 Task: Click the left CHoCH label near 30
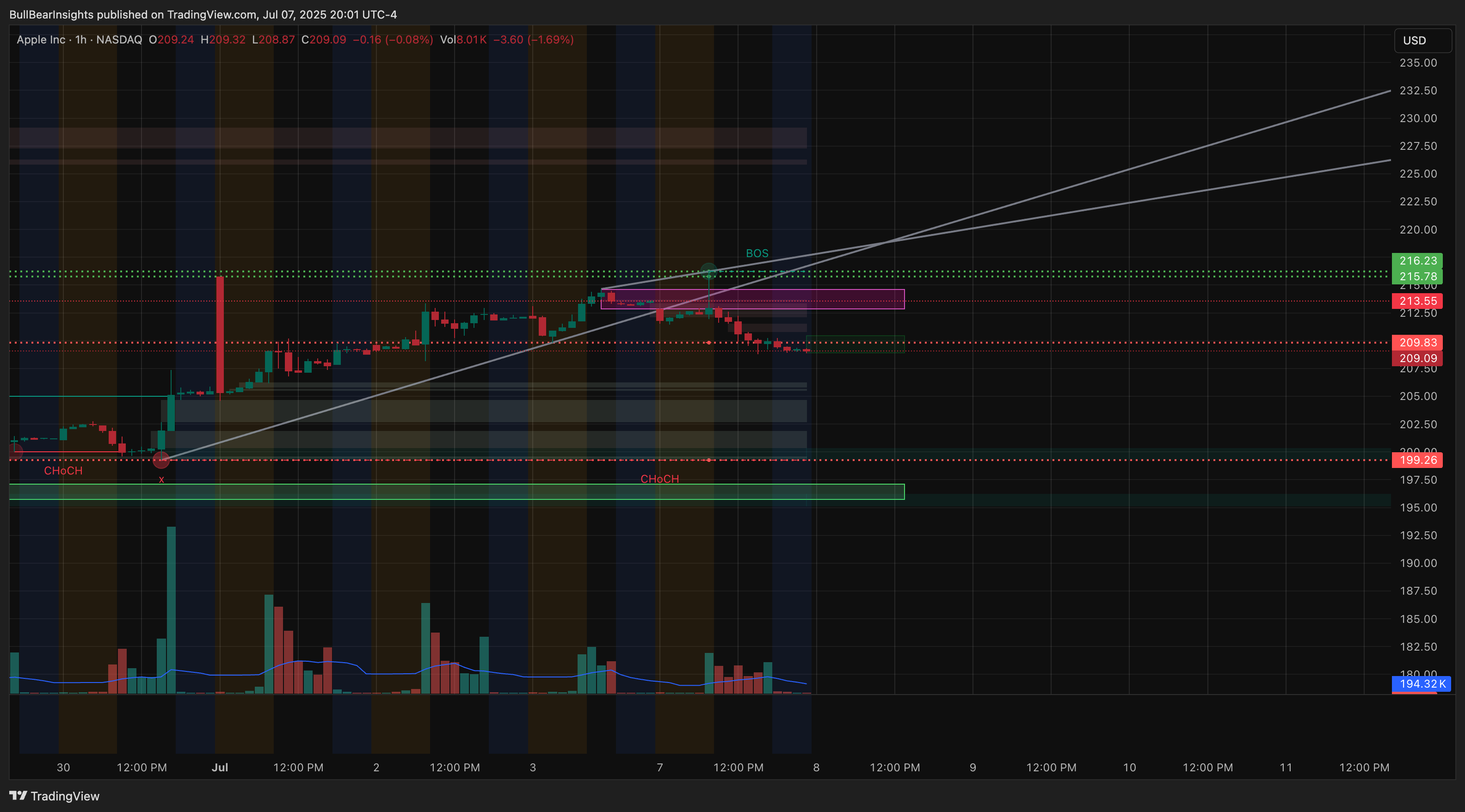pyautogui.click(x=63, y=471)
